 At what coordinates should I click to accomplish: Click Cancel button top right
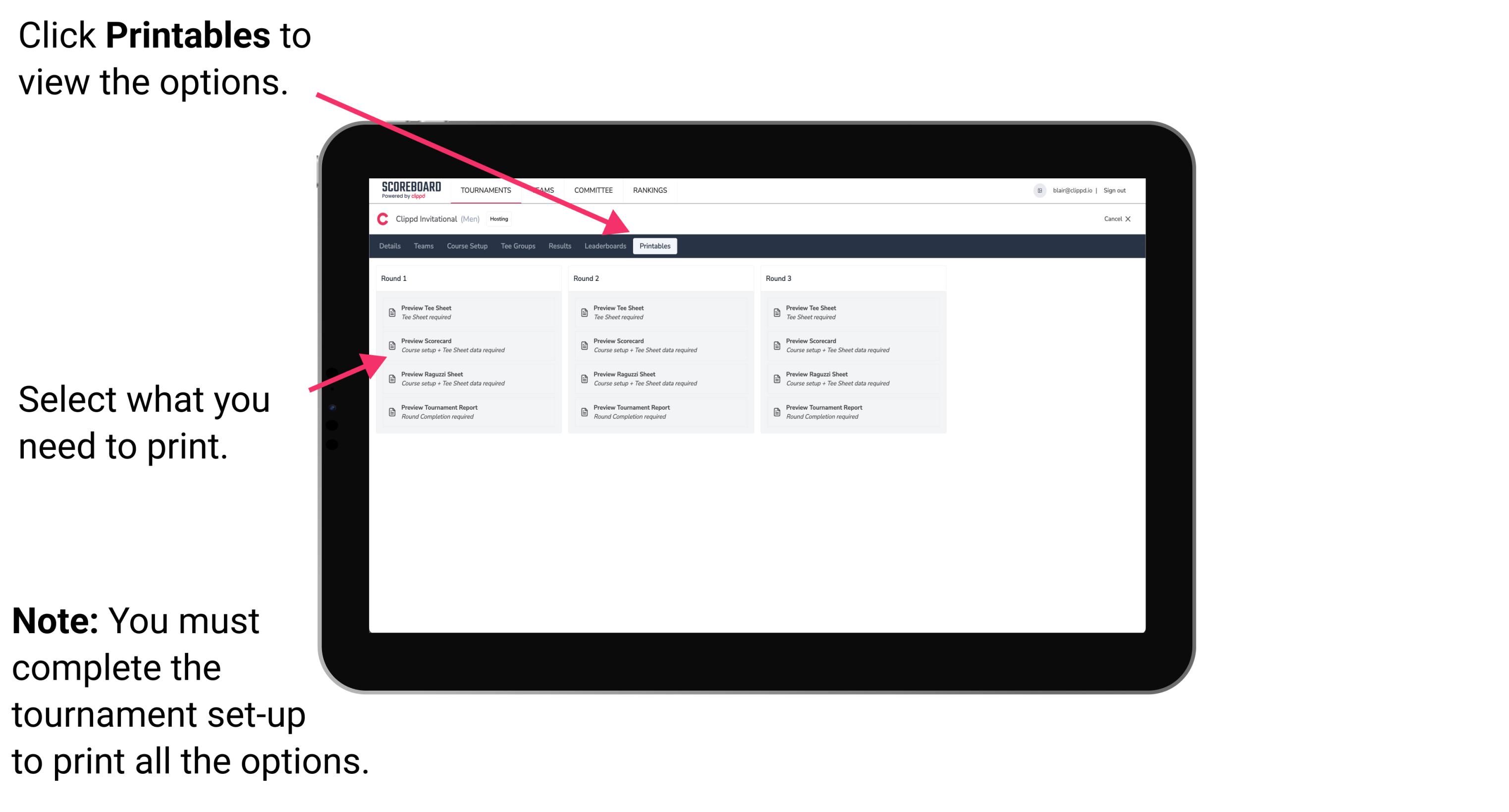[1113, 219]
